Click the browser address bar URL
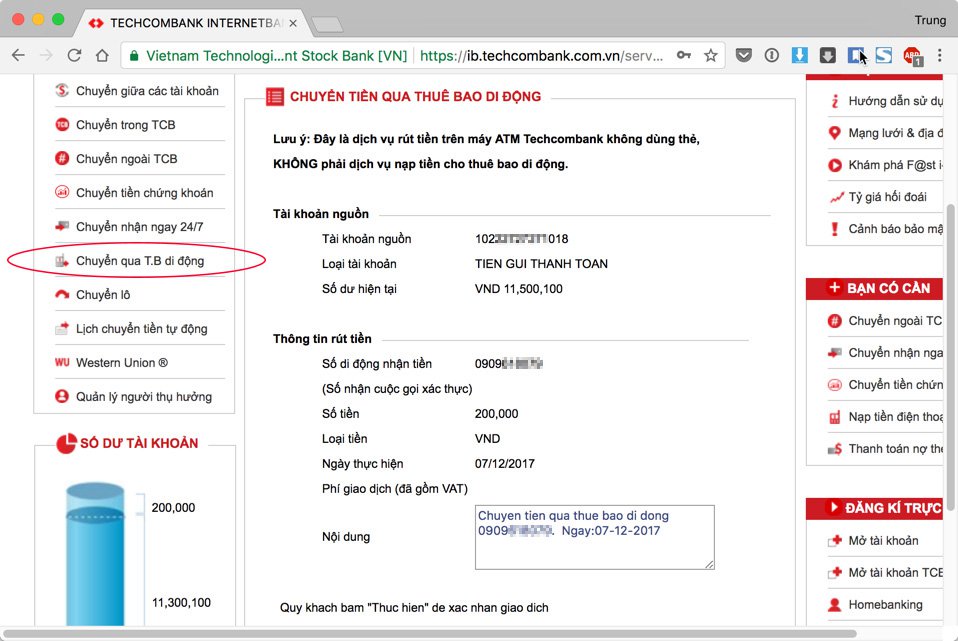The height and width of the screenshot is (641, 958). coord(541,56)
